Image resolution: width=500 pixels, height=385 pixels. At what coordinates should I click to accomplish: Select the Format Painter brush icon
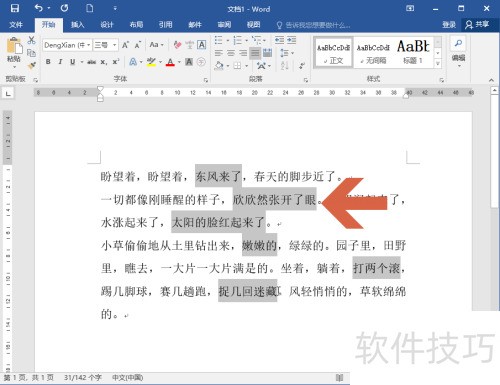(x=32, y=65)
